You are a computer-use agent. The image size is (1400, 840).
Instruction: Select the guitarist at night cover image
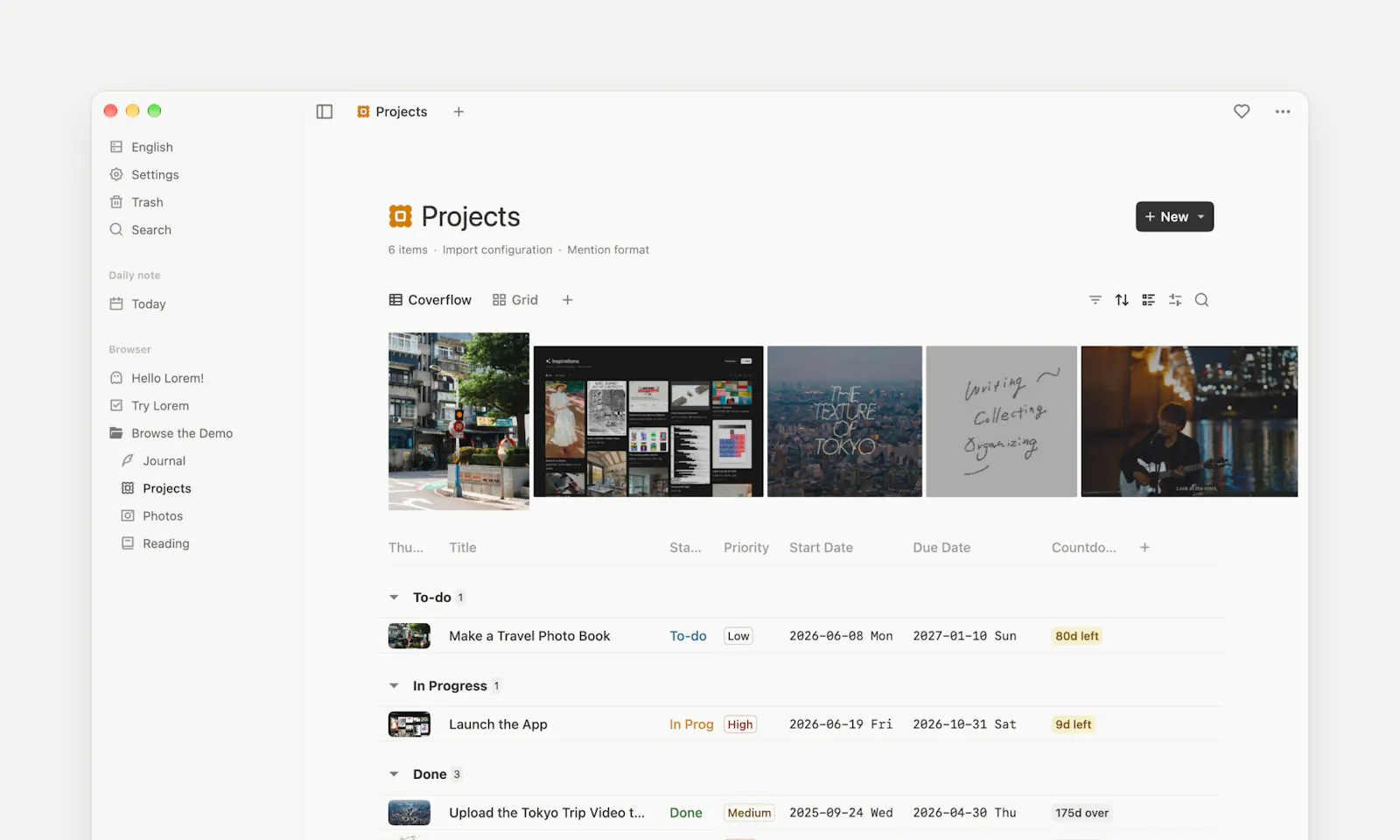coord(1189,422)
